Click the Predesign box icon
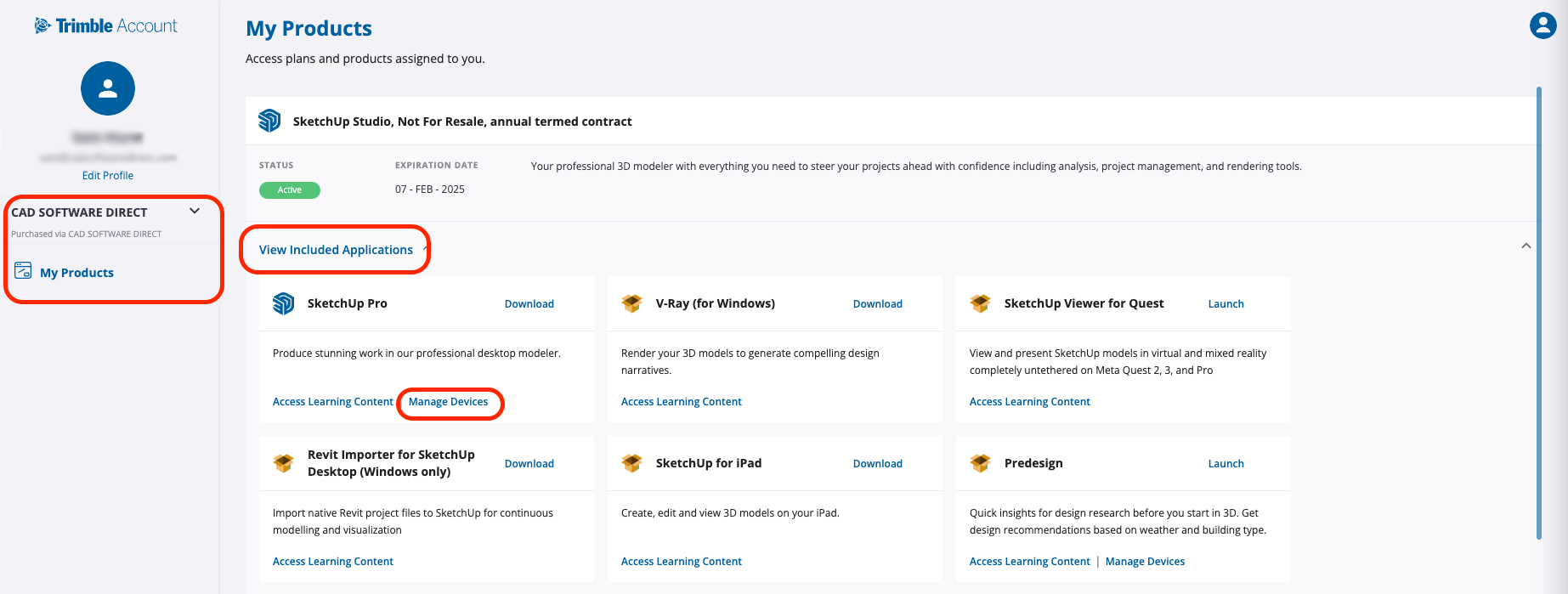Image resolution: width=1568 pixels, height=594 pixels. point(980,463)
